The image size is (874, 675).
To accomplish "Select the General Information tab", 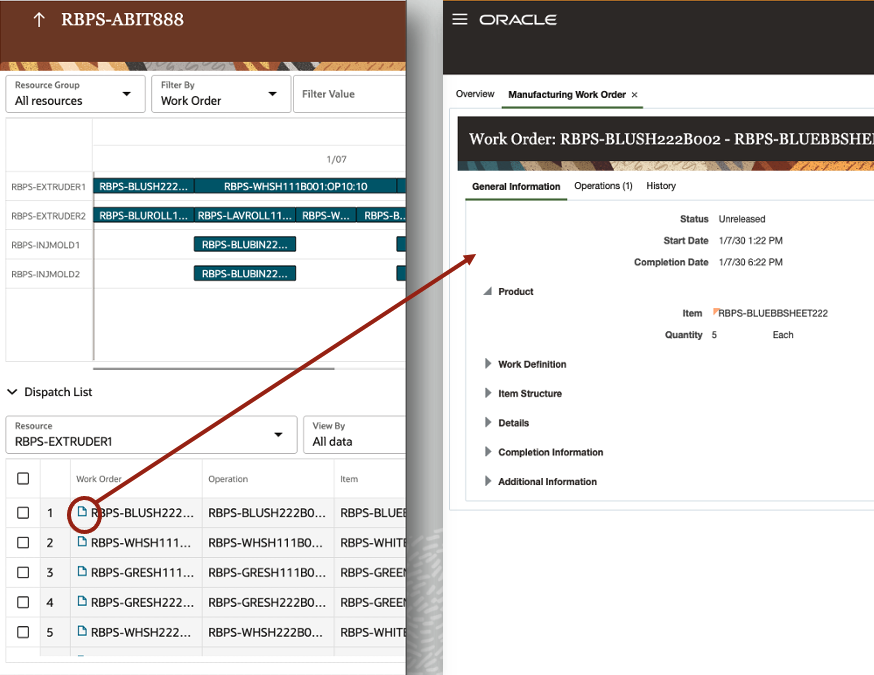I will tap(516, 187).
